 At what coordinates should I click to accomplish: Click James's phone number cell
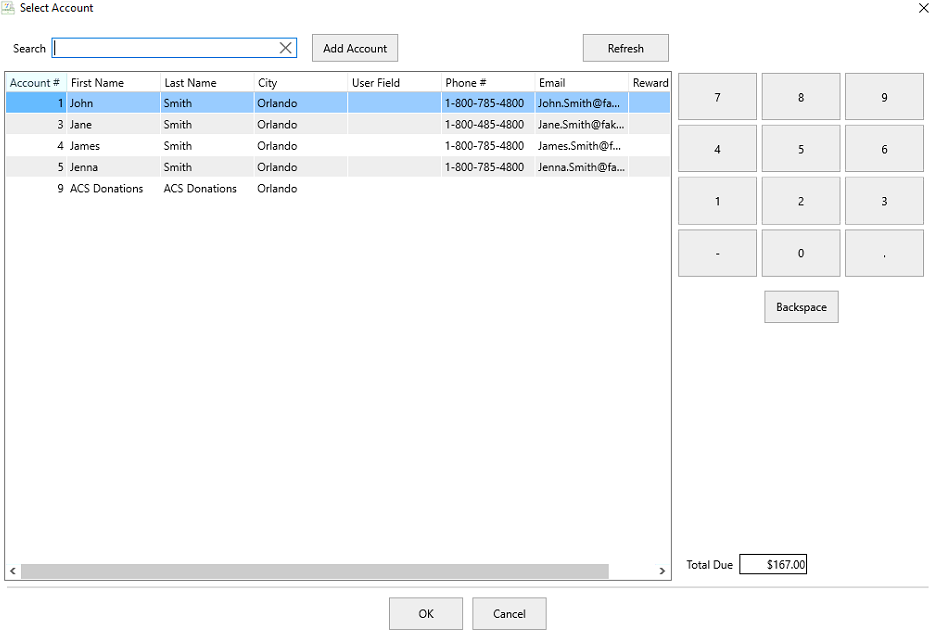pos(488,146)
